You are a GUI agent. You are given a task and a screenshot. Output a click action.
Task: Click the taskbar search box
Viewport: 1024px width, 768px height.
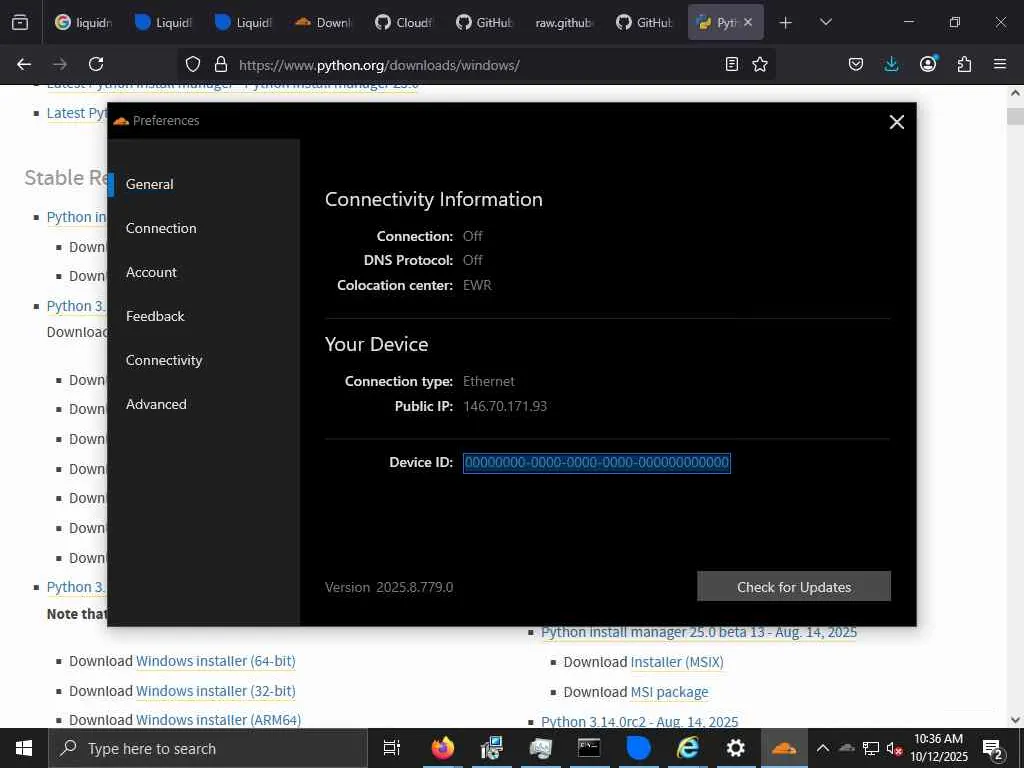tap(208, 748)
